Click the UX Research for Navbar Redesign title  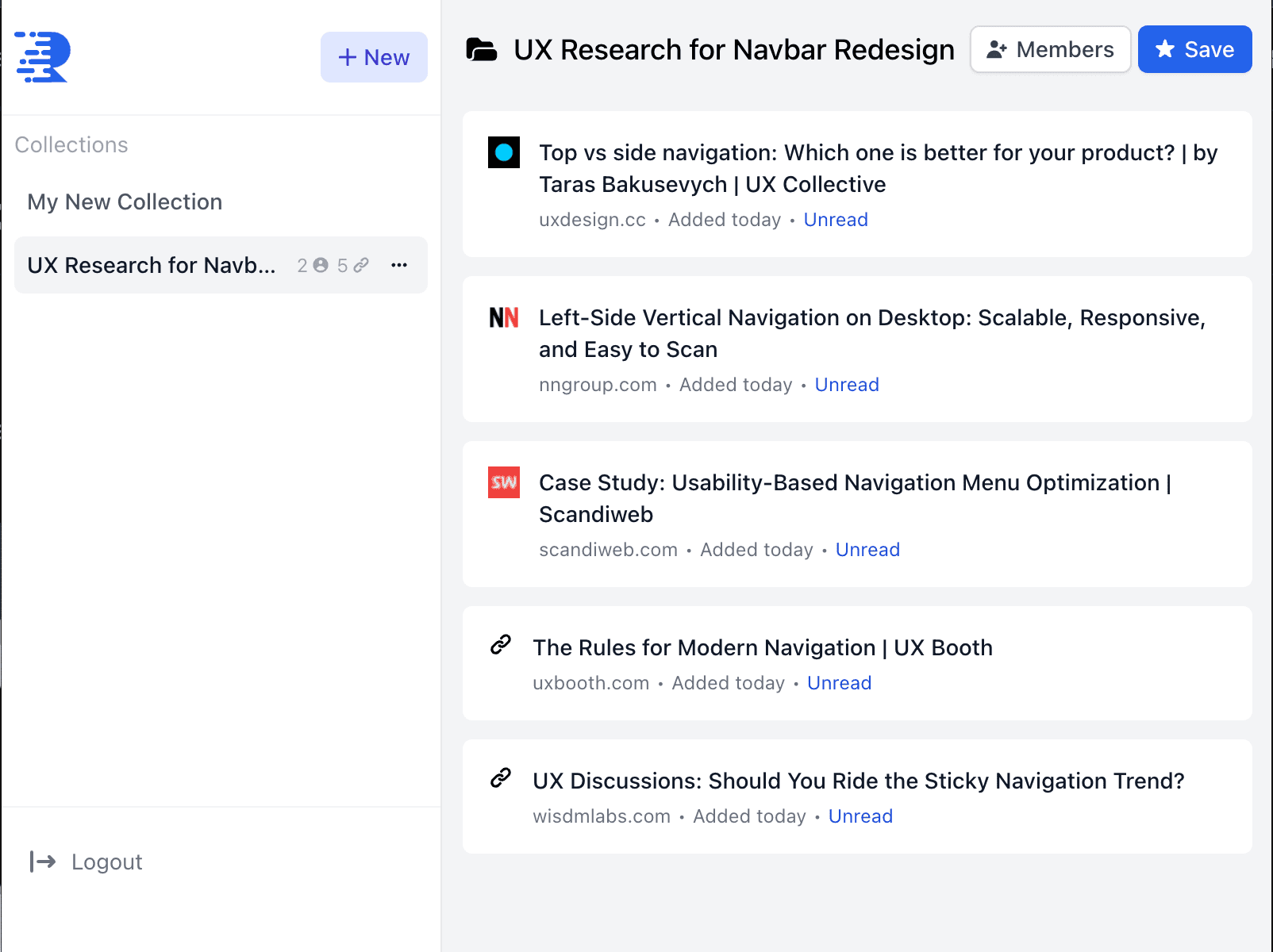click(x=734, y=49)
